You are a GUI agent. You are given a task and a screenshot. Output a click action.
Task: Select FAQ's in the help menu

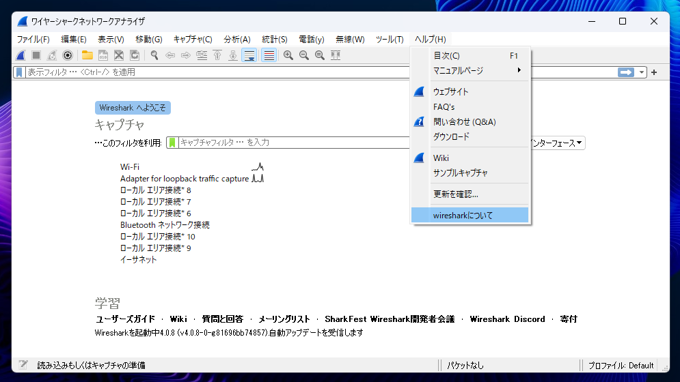[x=470, y=107]
